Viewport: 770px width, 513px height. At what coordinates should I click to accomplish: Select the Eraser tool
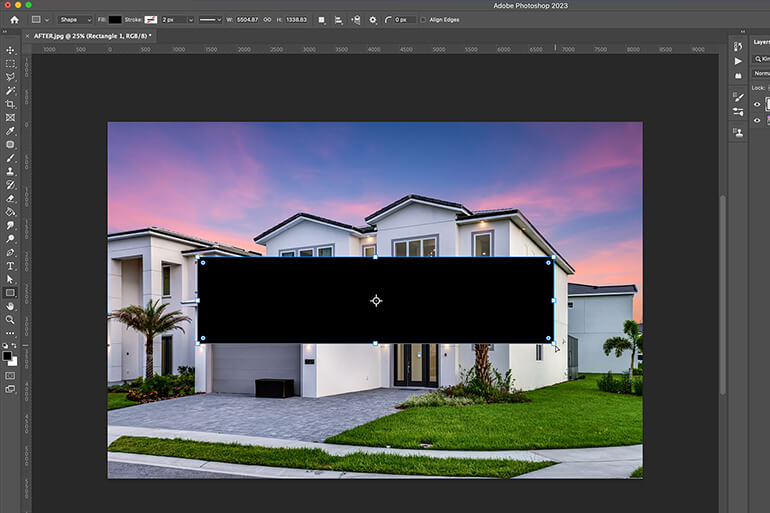(10, 198)
